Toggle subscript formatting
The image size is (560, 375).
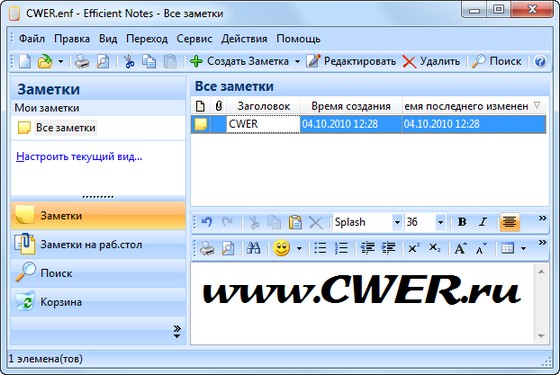pyautogui.click(x=435, y=248)
